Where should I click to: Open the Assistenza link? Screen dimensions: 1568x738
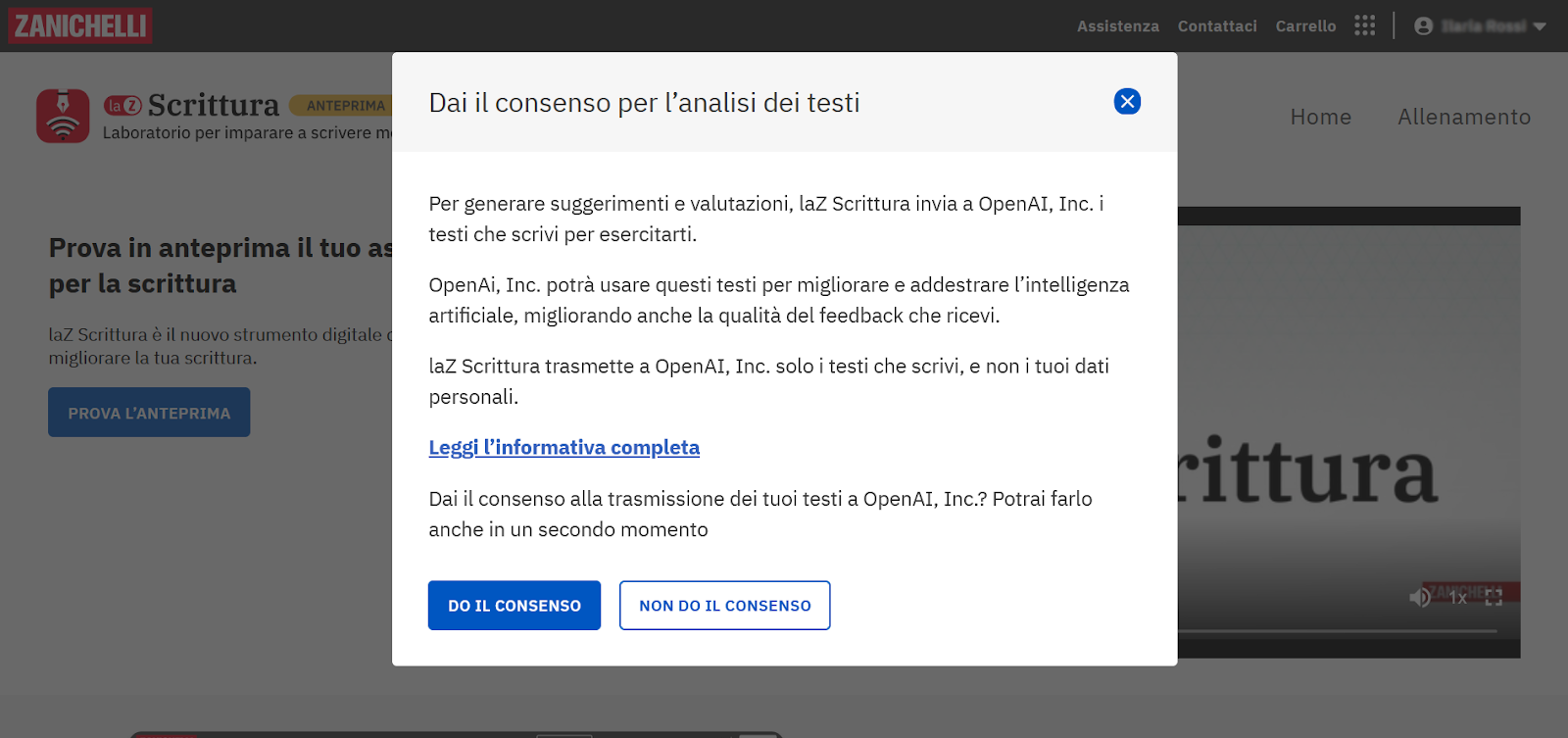coord(1118,26)
